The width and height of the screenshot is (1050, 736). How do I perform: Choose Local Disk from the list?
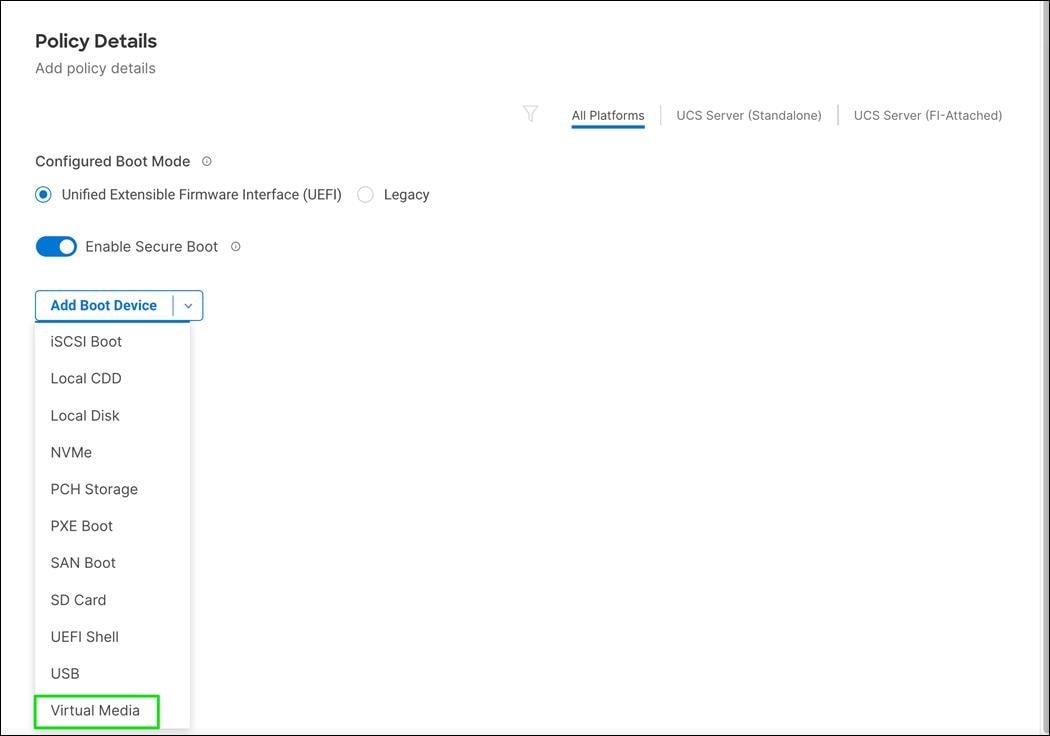tap(85, 415)
